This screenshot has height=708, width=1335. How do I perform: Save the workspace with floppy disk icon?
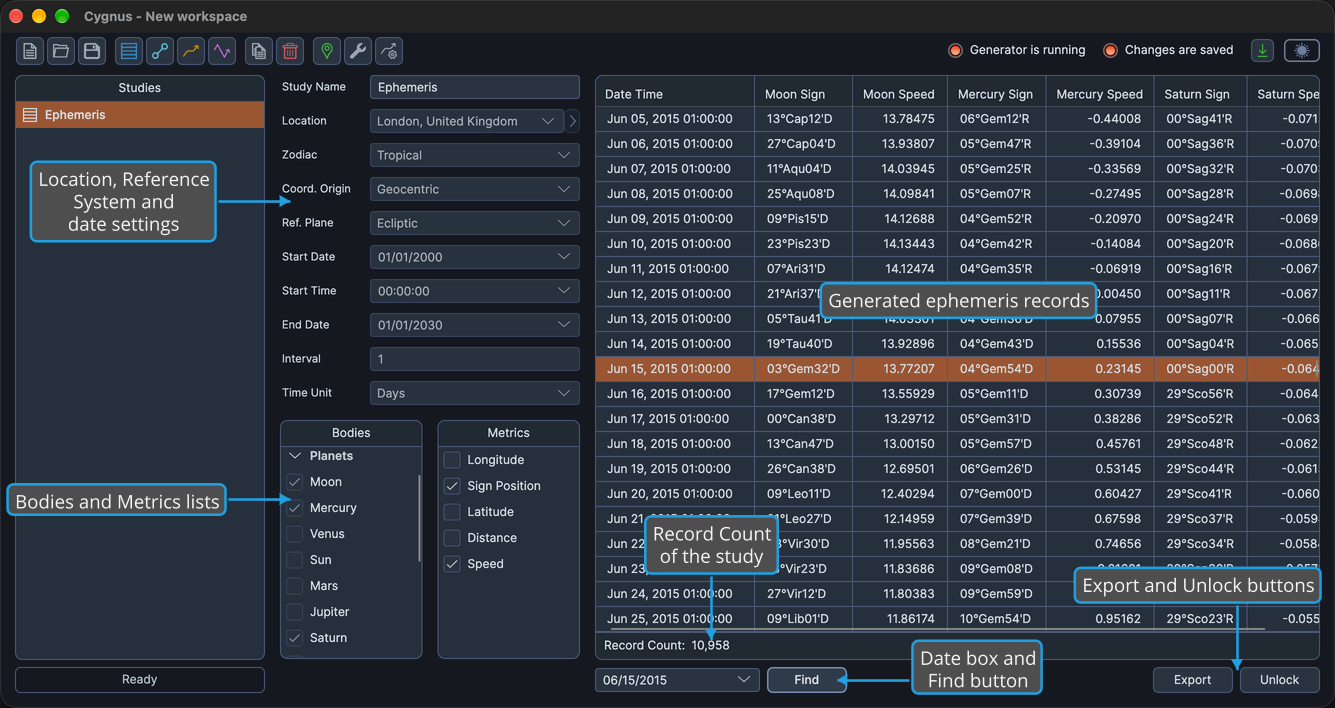pos(92,51)
